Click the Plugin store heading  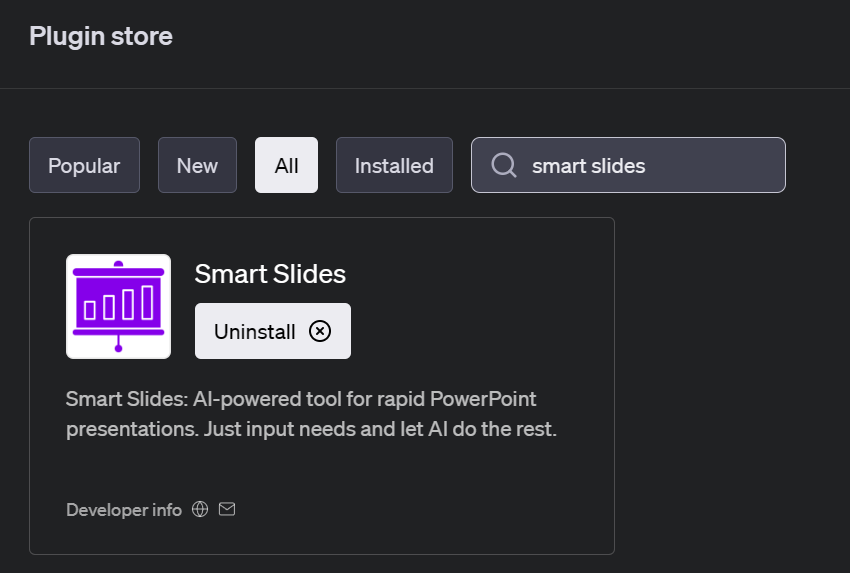click(101, 37)
